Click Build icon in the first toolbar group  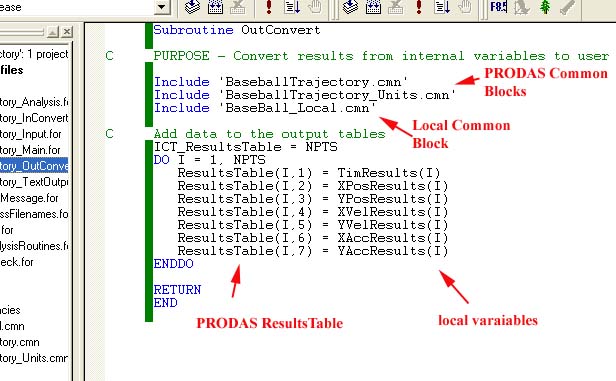point(215,7)
